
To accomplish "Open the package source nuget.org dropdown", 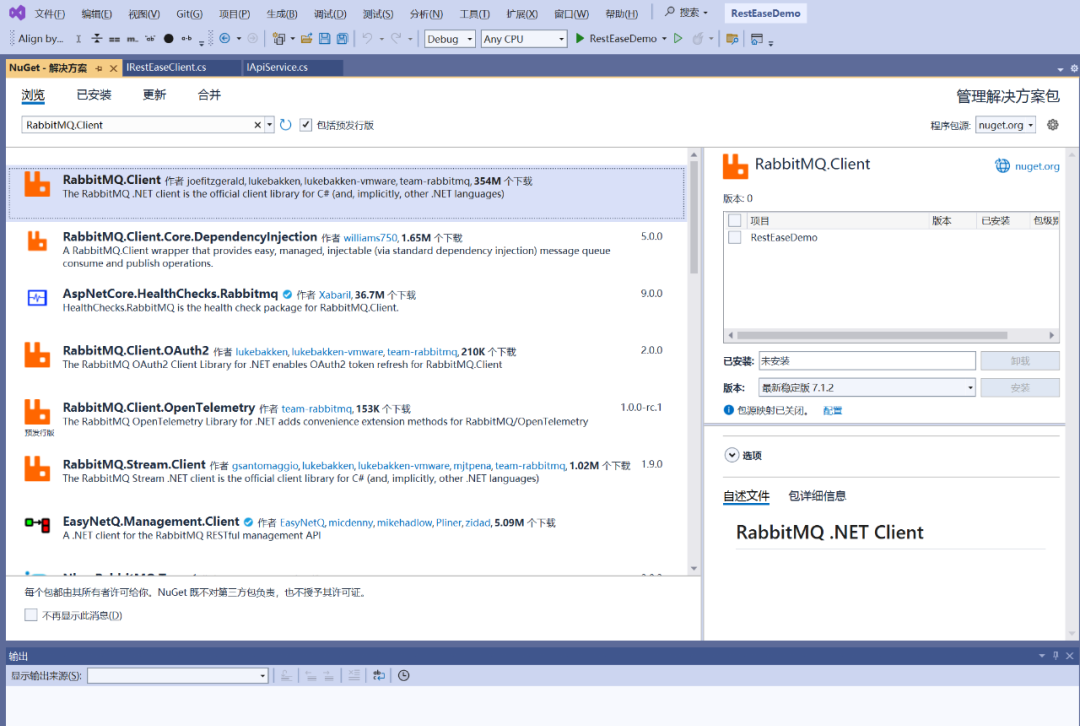I will pos(1006,125).
